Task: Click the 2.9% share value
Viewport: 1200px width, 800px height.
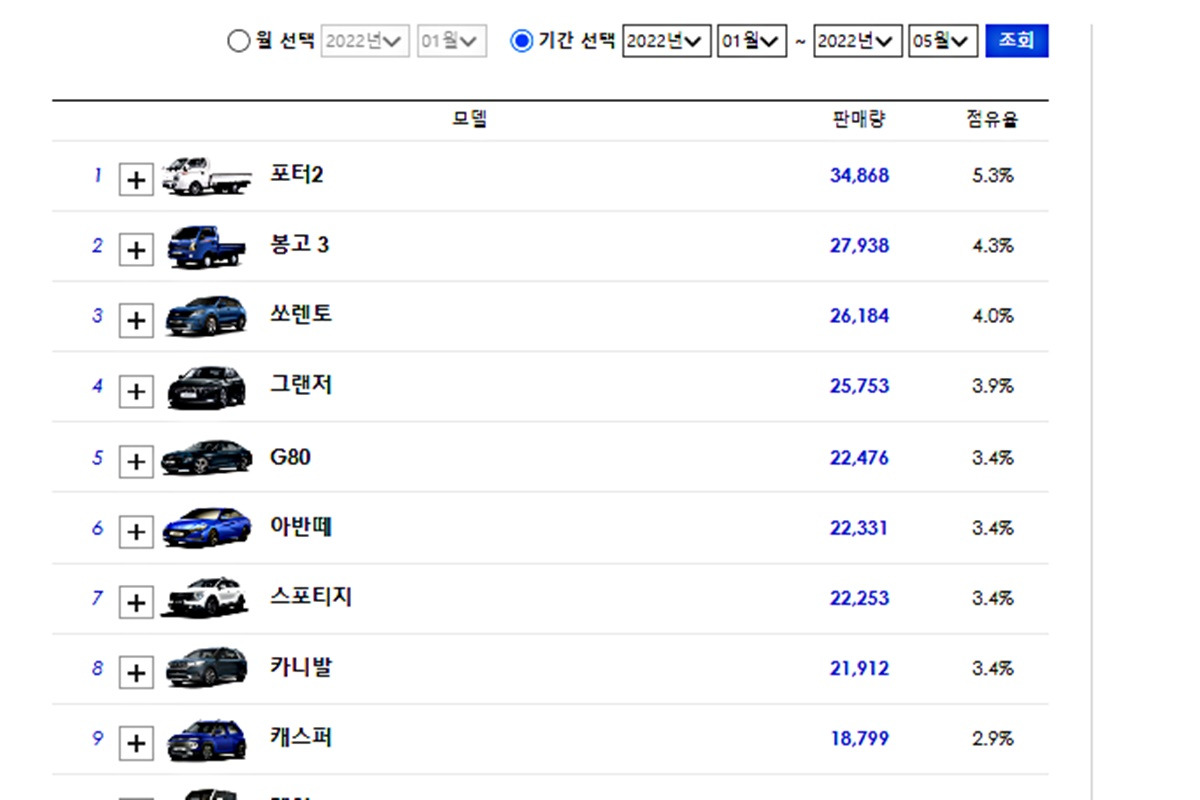Action: (993, 739)
